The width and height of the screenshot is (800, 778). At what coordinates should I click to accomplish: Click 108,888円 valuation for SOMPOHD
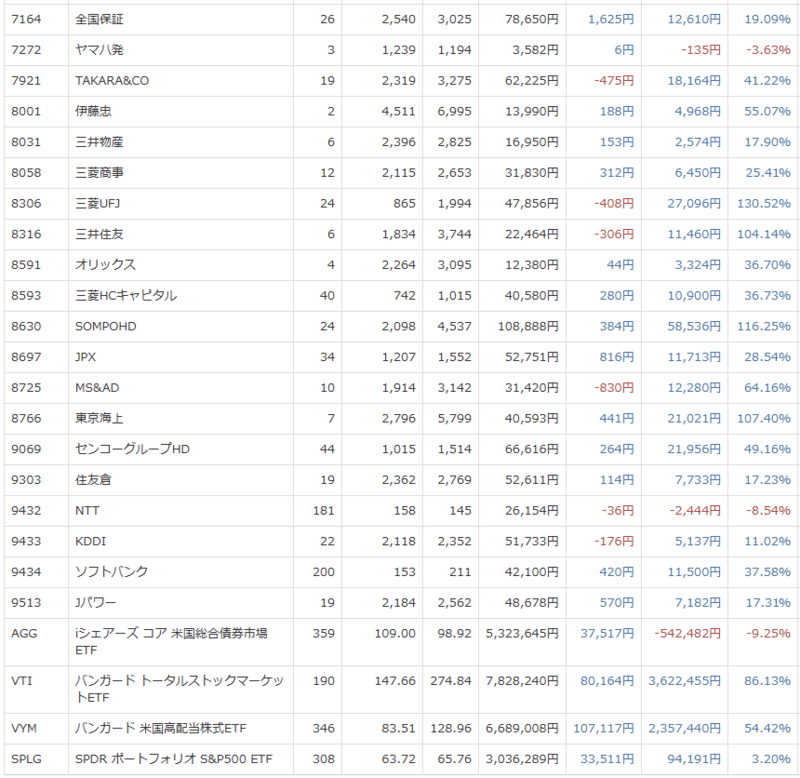click(528, 327)
